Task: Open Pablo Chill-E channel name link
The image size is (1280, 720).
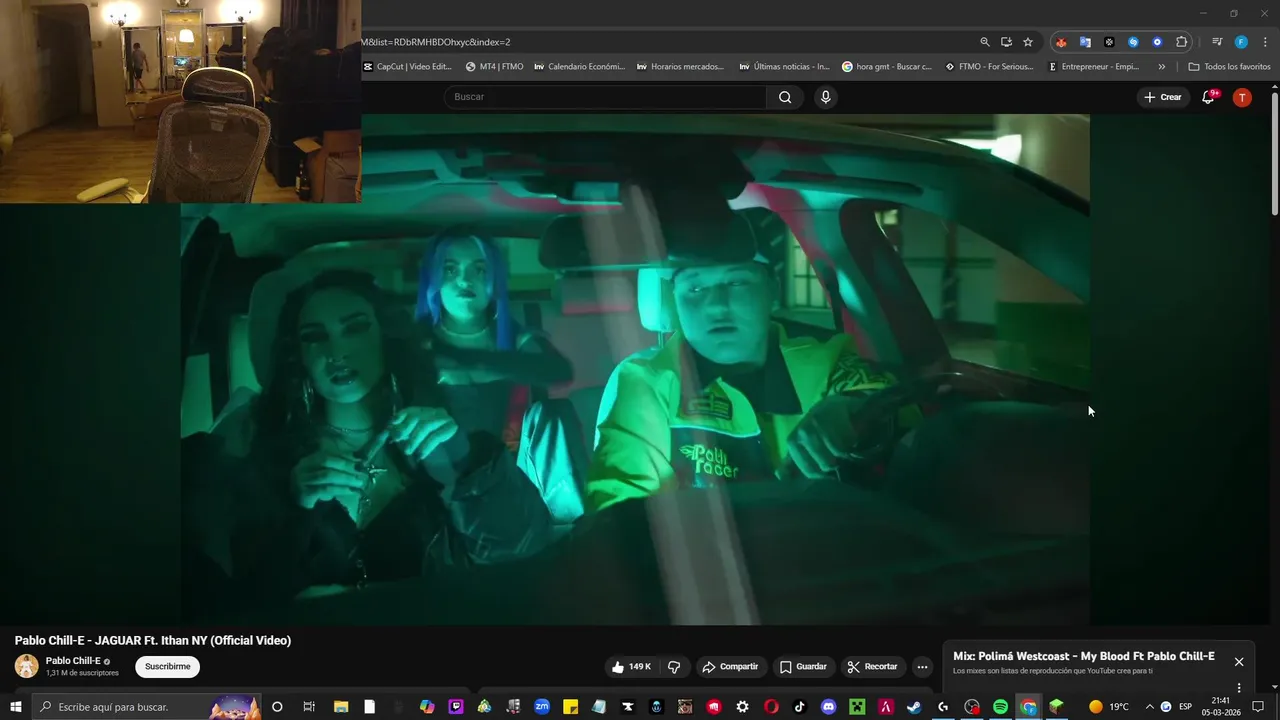Action: coord(73,661)
